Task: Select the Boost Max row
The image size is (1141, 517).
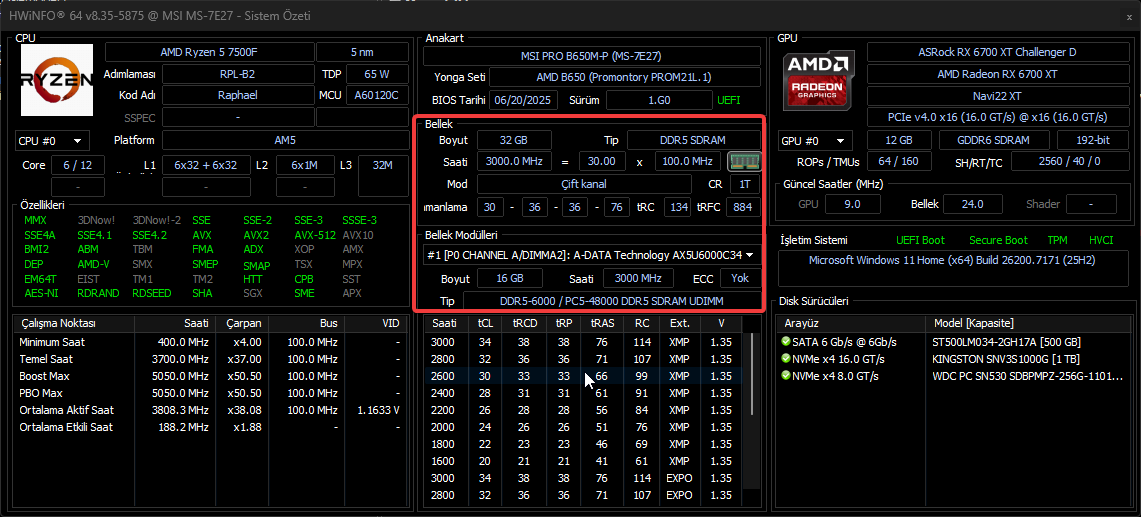Action: coord(212,376)
